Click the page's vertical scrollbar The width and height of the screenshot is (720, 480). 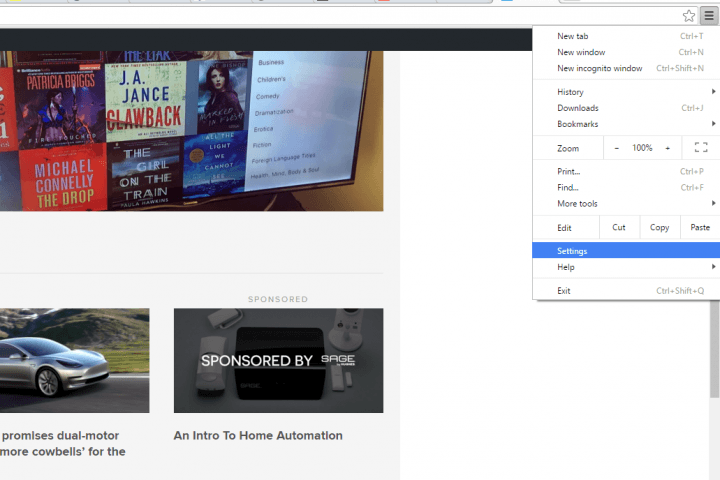714,350
